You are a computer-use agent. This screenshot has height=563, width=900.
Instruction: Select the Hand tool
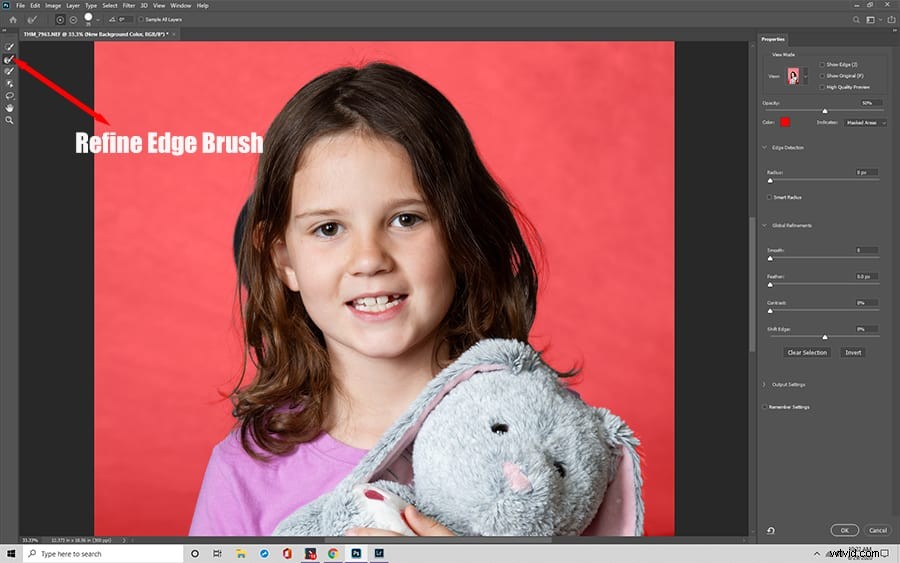tap(9, 108)
